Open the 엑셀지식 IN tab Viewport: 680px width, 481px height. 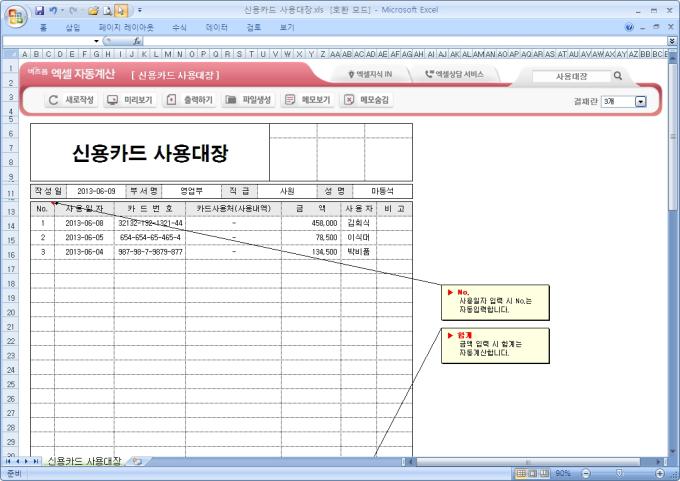click(370, 75)
